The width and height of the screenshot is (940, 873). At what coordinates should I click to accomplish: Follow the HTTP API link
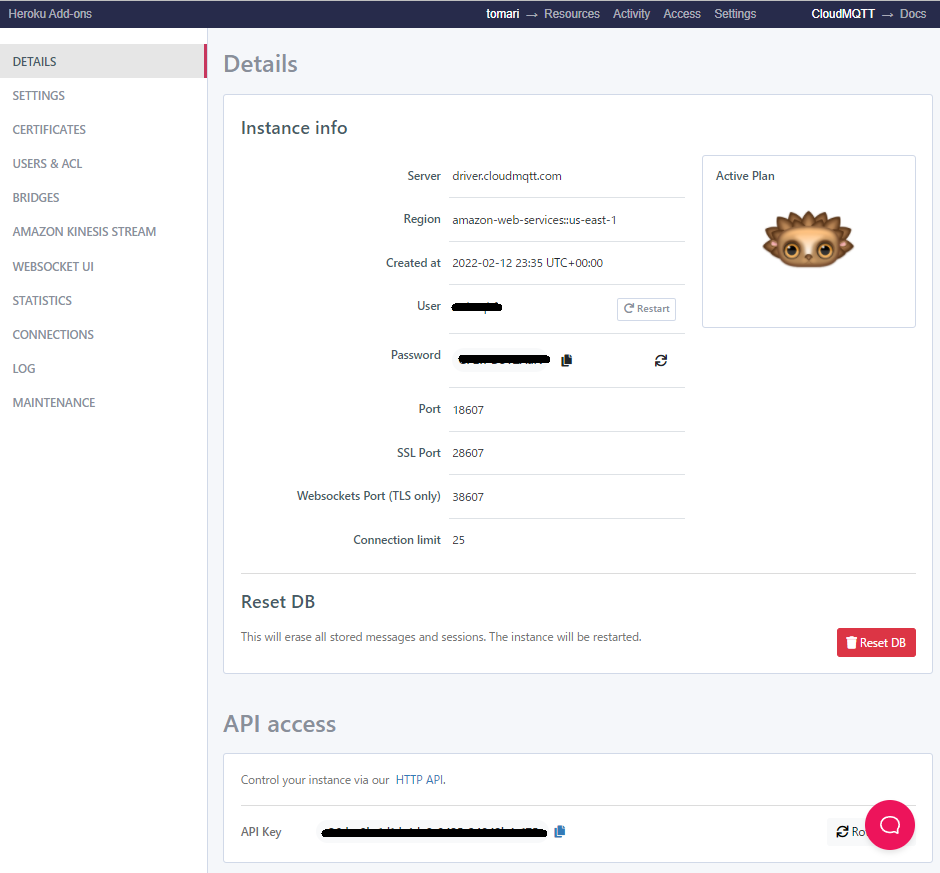coord(420,779)
